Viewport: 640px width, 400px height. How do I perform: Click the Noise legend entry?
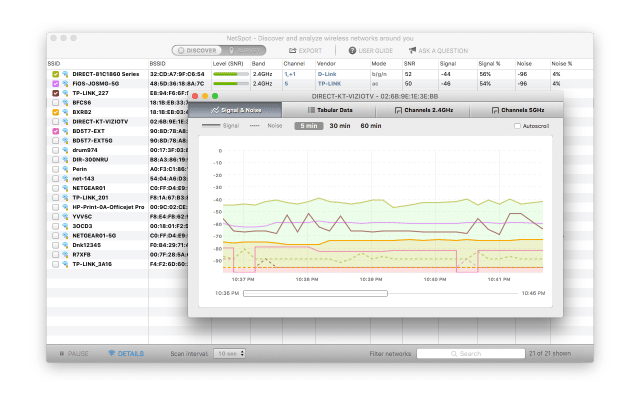coord(266,126)
